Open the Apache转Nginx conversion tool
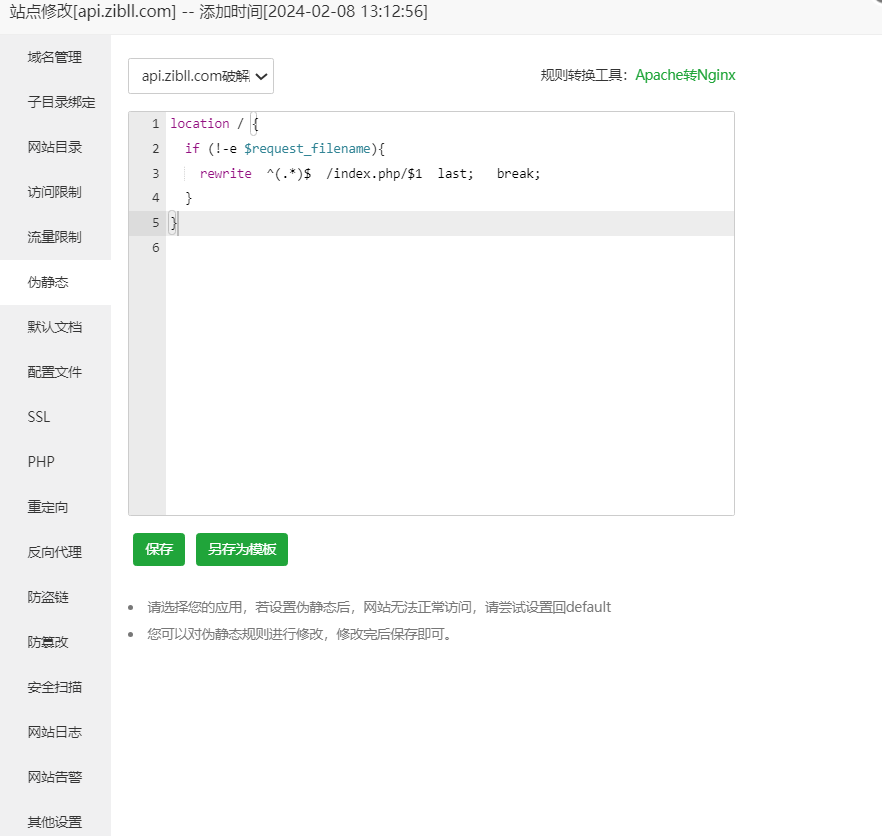 point(685,75)
